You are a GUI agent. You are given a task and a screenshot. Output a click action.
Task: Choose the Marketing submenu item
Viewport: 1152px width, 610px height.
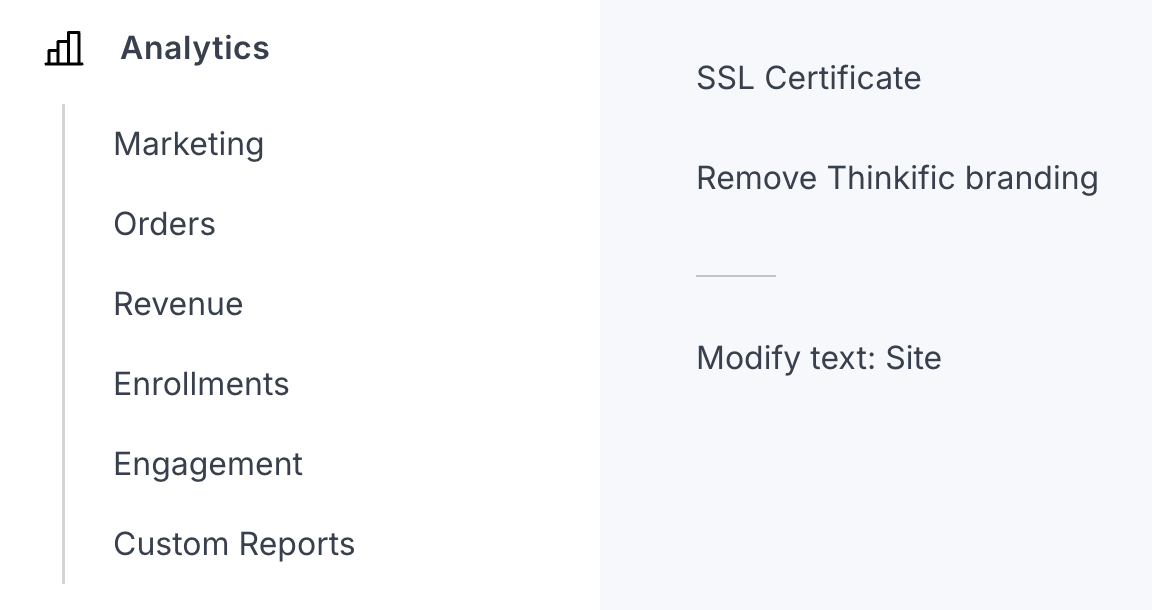coord(189,144)
